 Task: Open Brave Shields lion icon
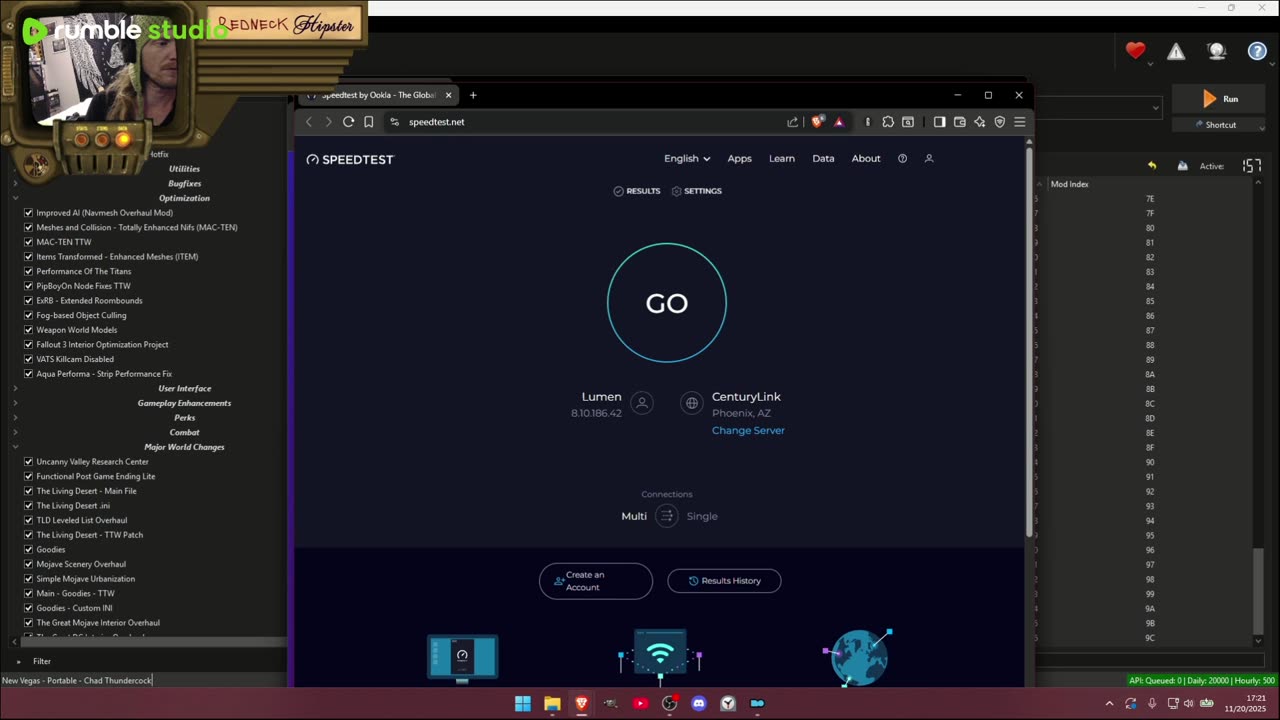818,122
